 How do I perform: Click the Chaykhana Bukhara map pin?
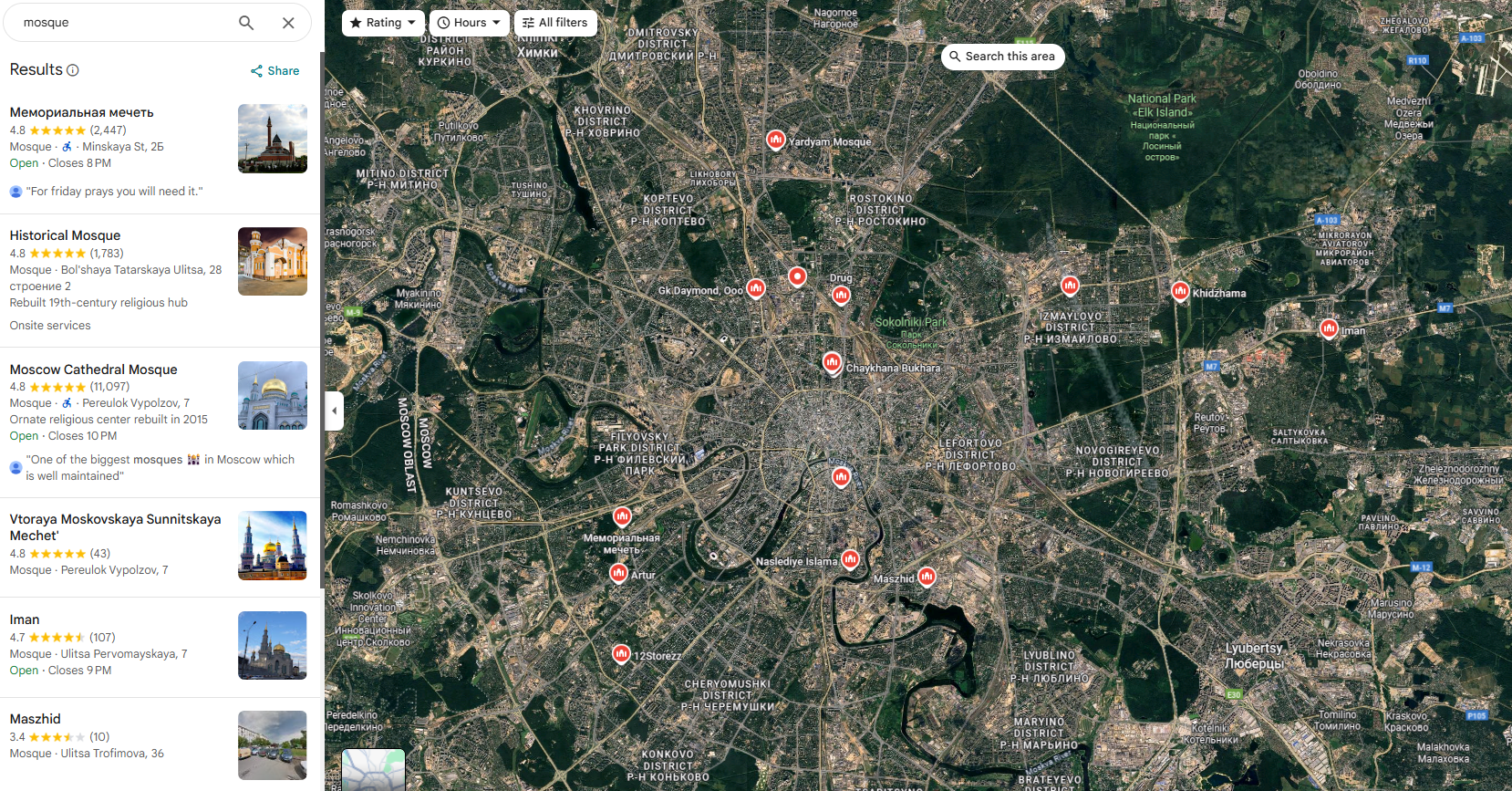(x=832, y=362)
